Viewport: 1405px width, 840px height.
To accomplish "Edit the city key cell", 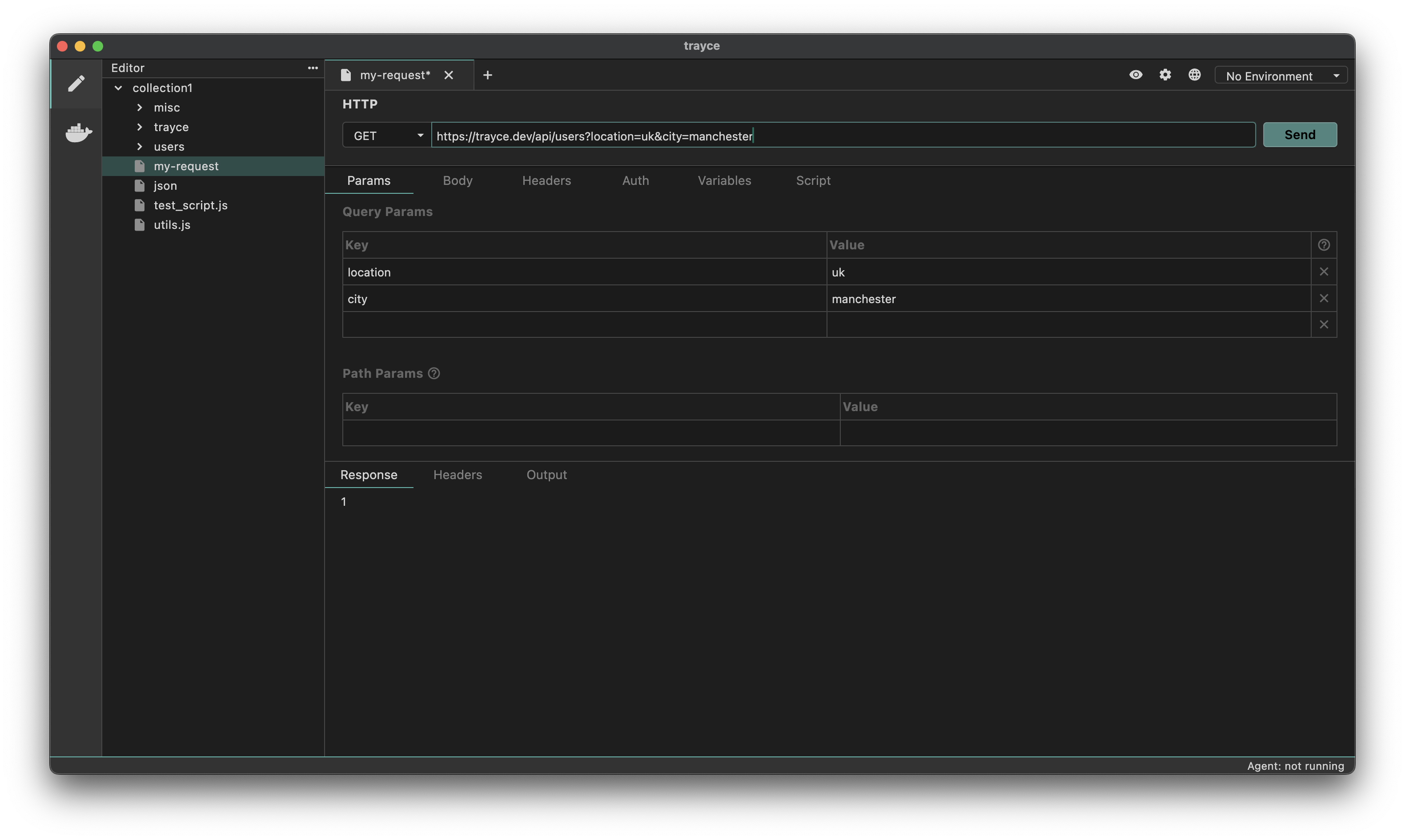I will [x=585, y=299].
